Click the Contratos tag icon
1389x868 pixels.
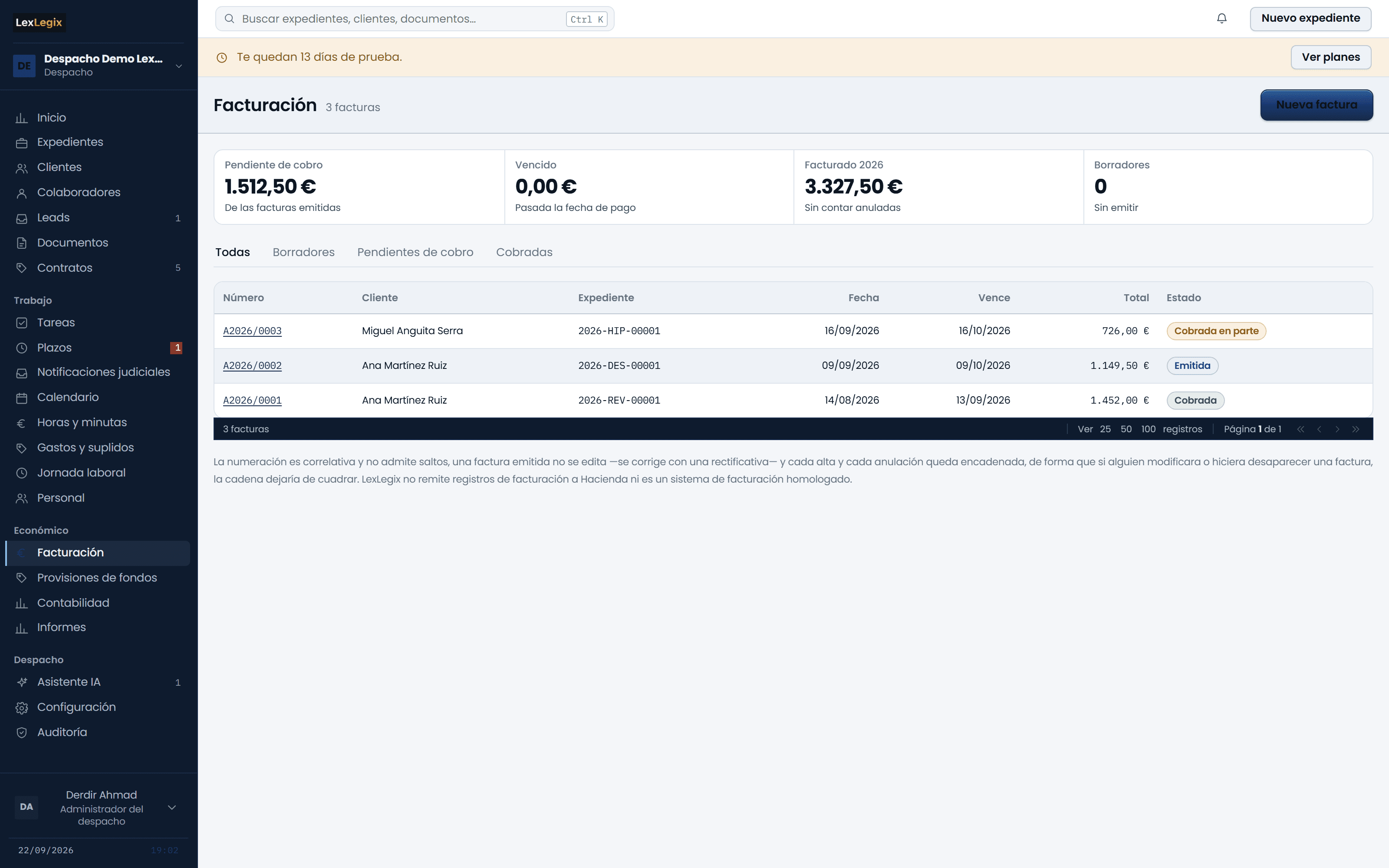click(x=22, y=268)
